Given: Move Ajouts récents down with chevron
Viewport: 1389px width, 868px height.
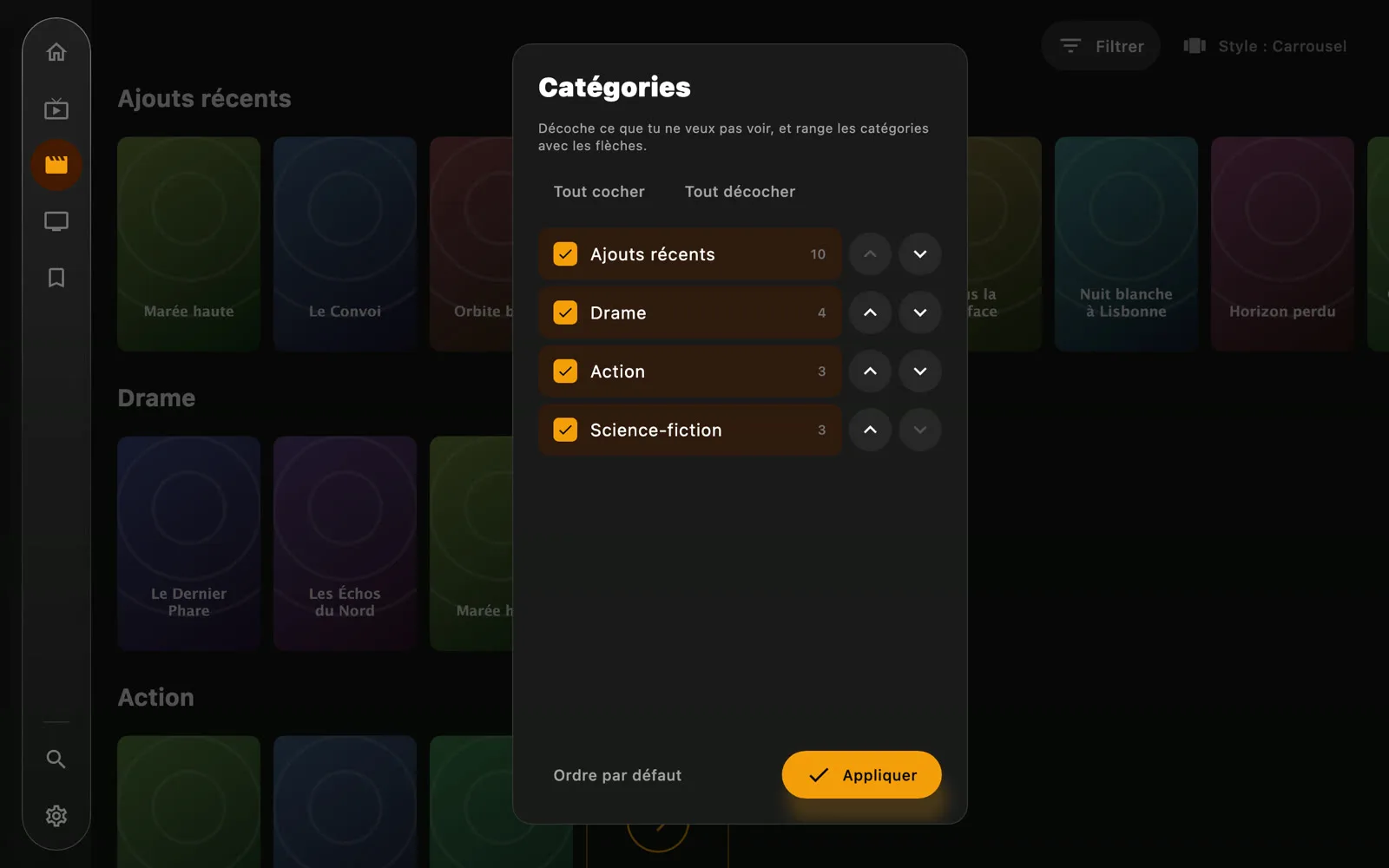Looking at the screenshot, I should (x=920, y=254).
